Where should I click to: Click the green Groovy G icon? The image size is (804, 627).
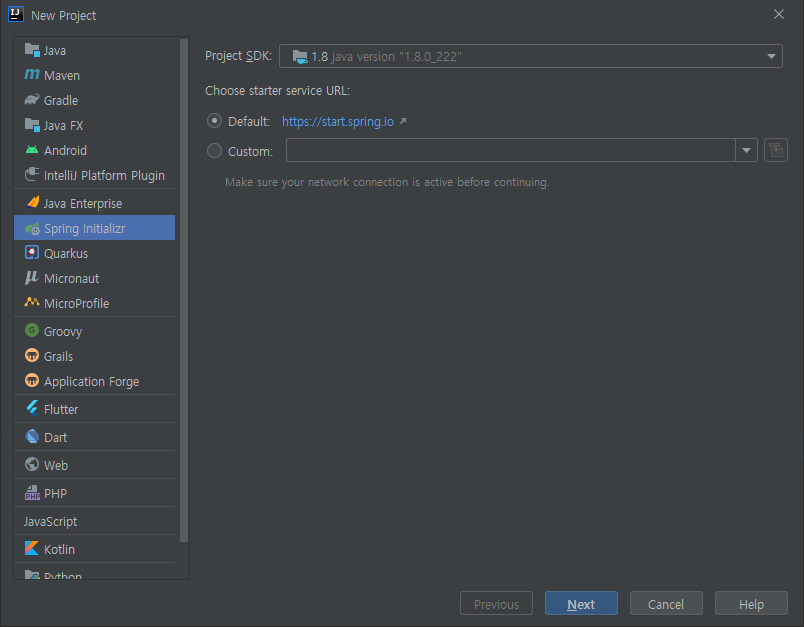coord(32,331)
